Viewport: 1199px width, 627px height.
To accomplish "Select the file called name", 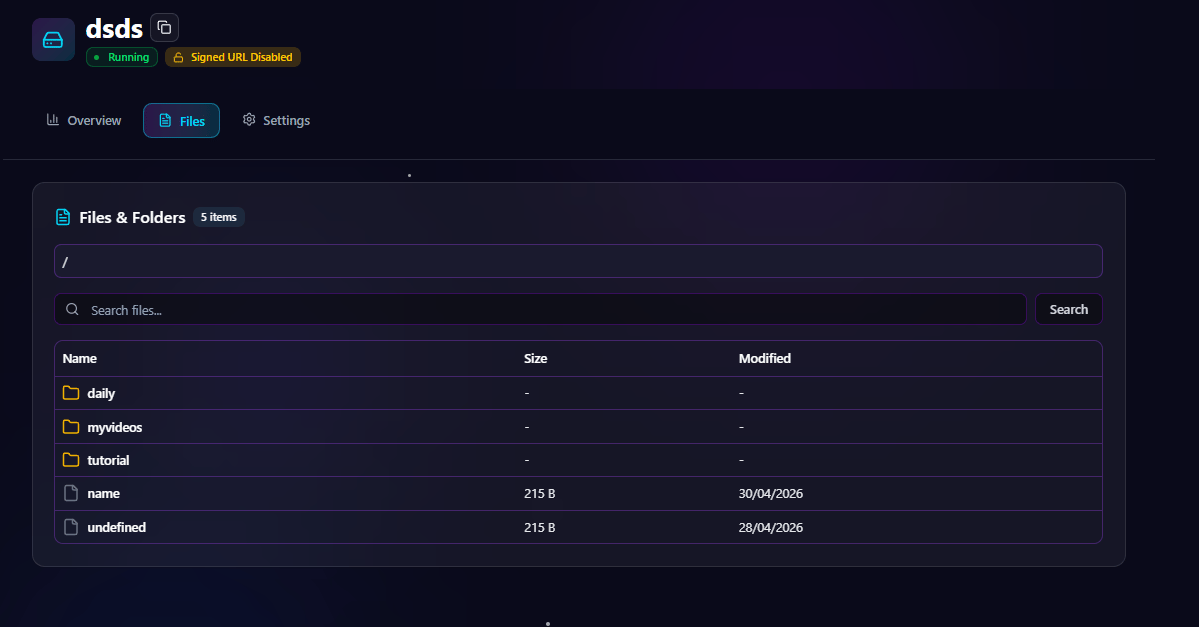I will click(103, 494).
